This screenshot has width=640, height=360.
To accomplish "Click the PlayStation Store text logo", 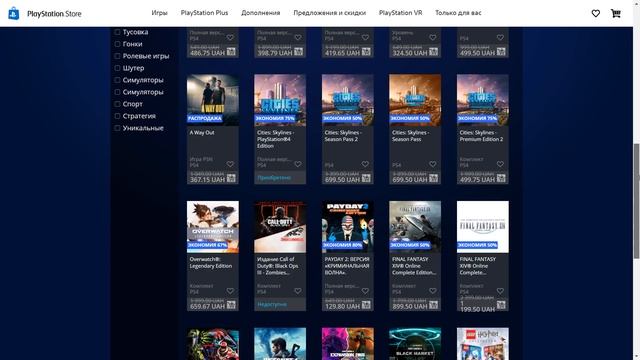I will click(54, 13).
